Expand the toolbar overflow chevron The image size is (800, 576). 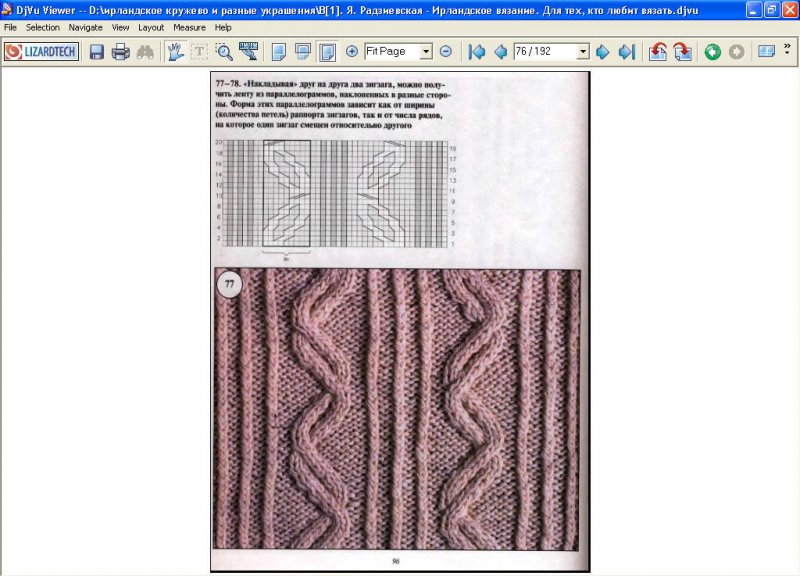pos(787,47)
